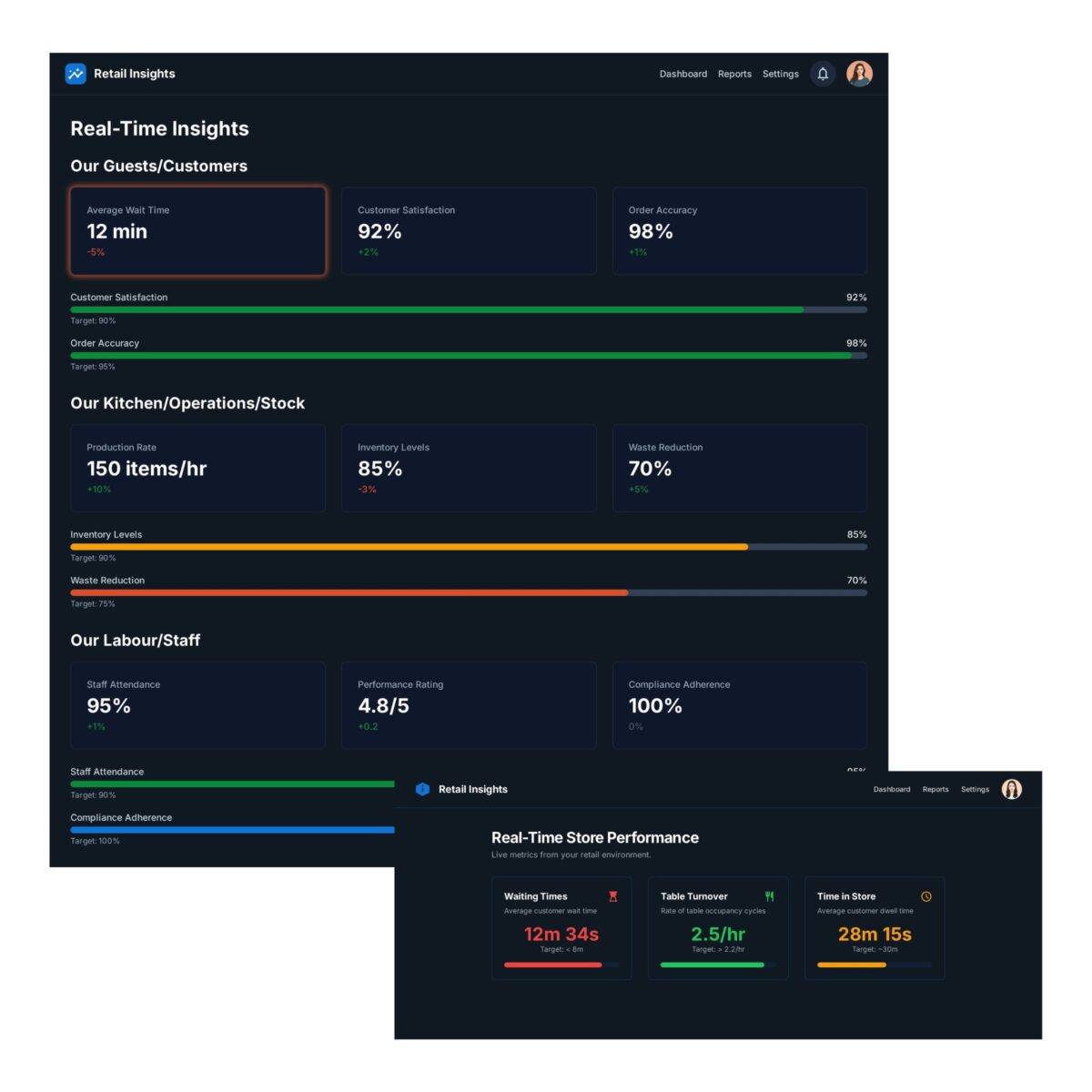1092x1092 pixels.
Task: Click the red Waste Reduction progress bar
Action: [349, 592]
